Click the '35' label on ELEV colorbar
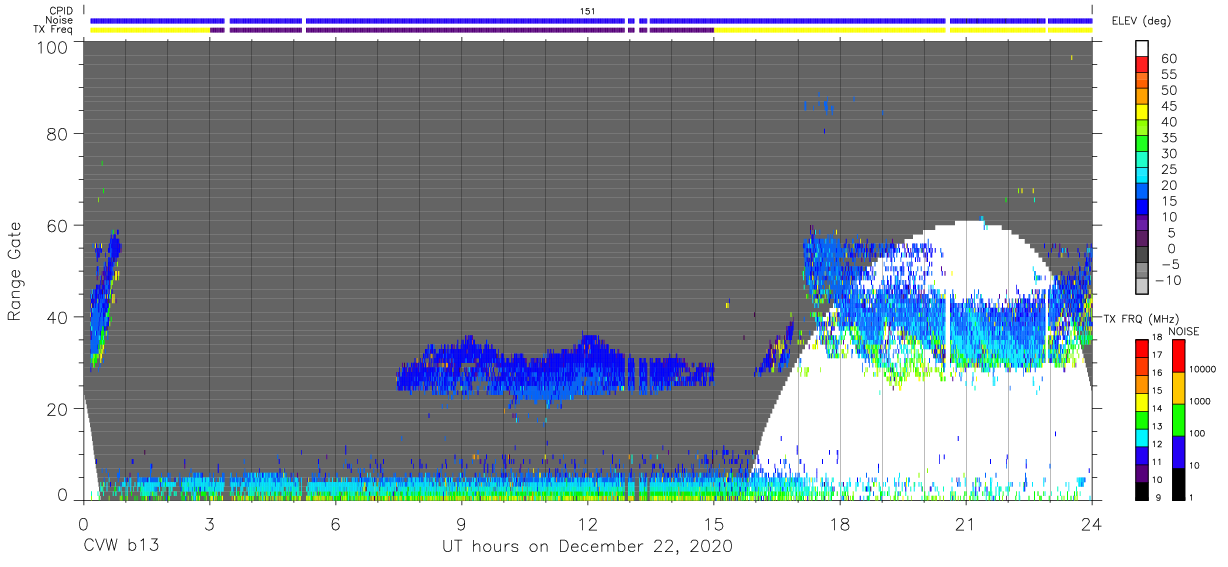 (1168, 138)
